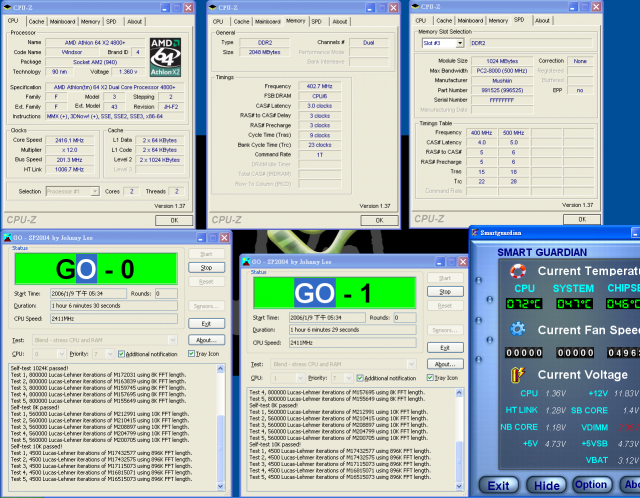Image resolution: width=640 pixels, height=498 pixels.
Task: Open the Priority dropdown in GO - 1 window
Action: click(x=349, y=378)
